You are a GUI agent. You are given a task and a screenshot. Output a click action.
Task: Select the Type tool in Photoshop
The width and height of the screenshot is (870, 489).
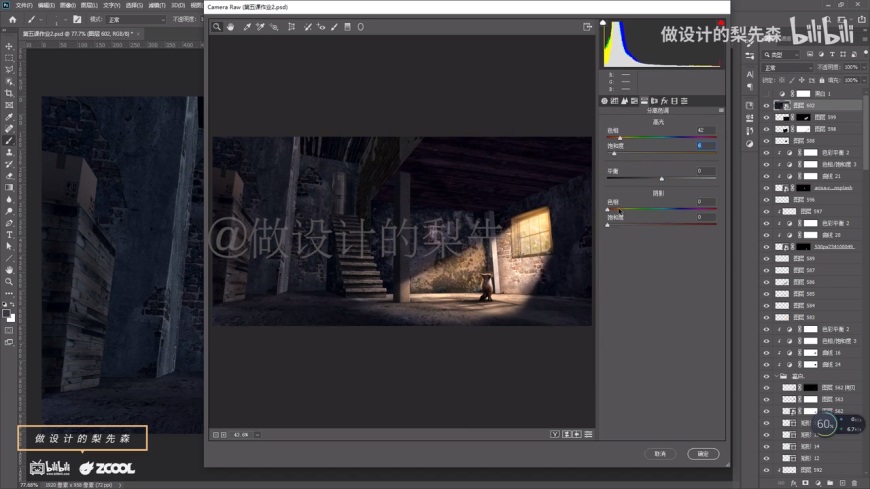(9, 234)
